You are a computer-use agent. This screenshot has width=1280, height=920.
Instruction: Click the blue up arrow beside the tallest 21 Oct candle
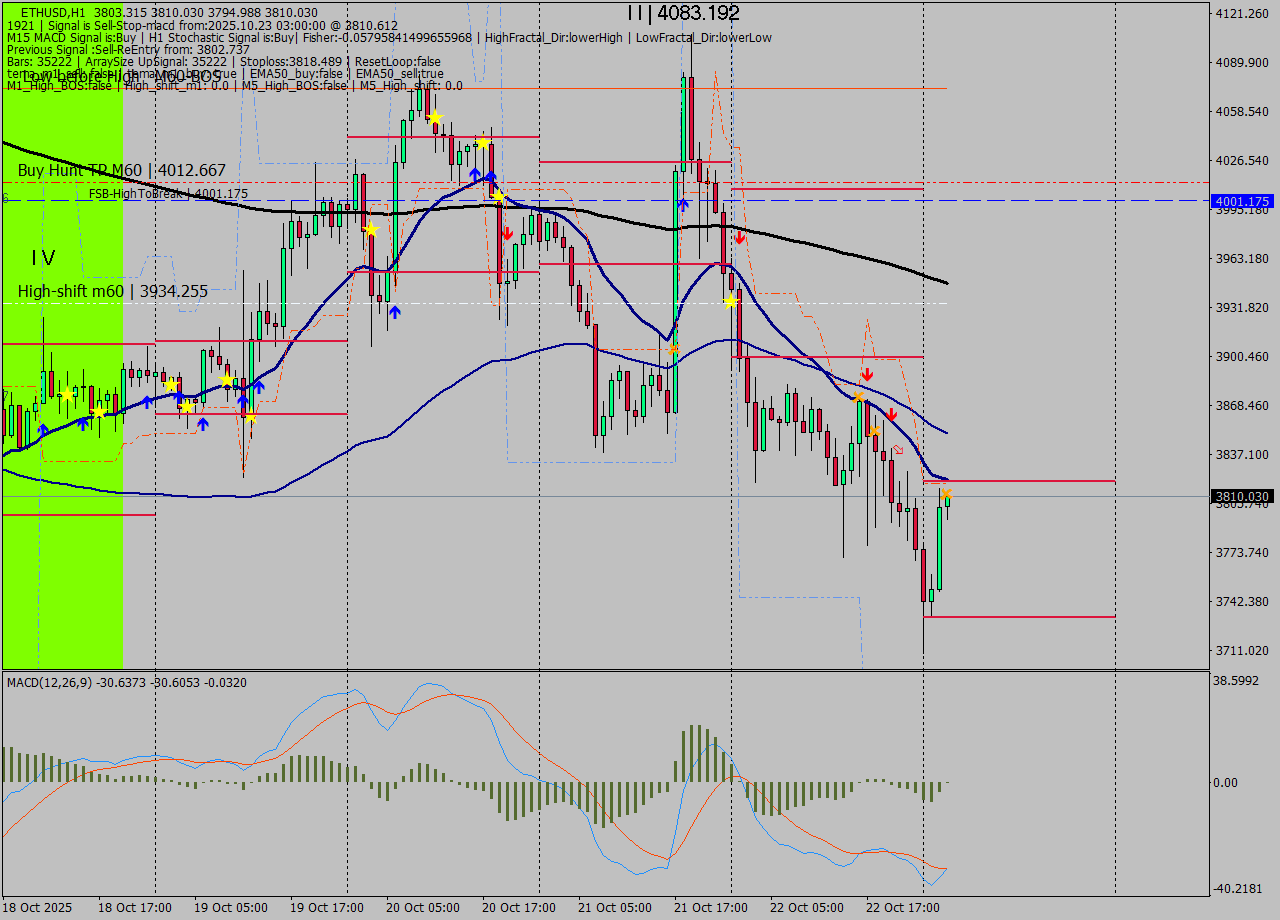[683, 204]
